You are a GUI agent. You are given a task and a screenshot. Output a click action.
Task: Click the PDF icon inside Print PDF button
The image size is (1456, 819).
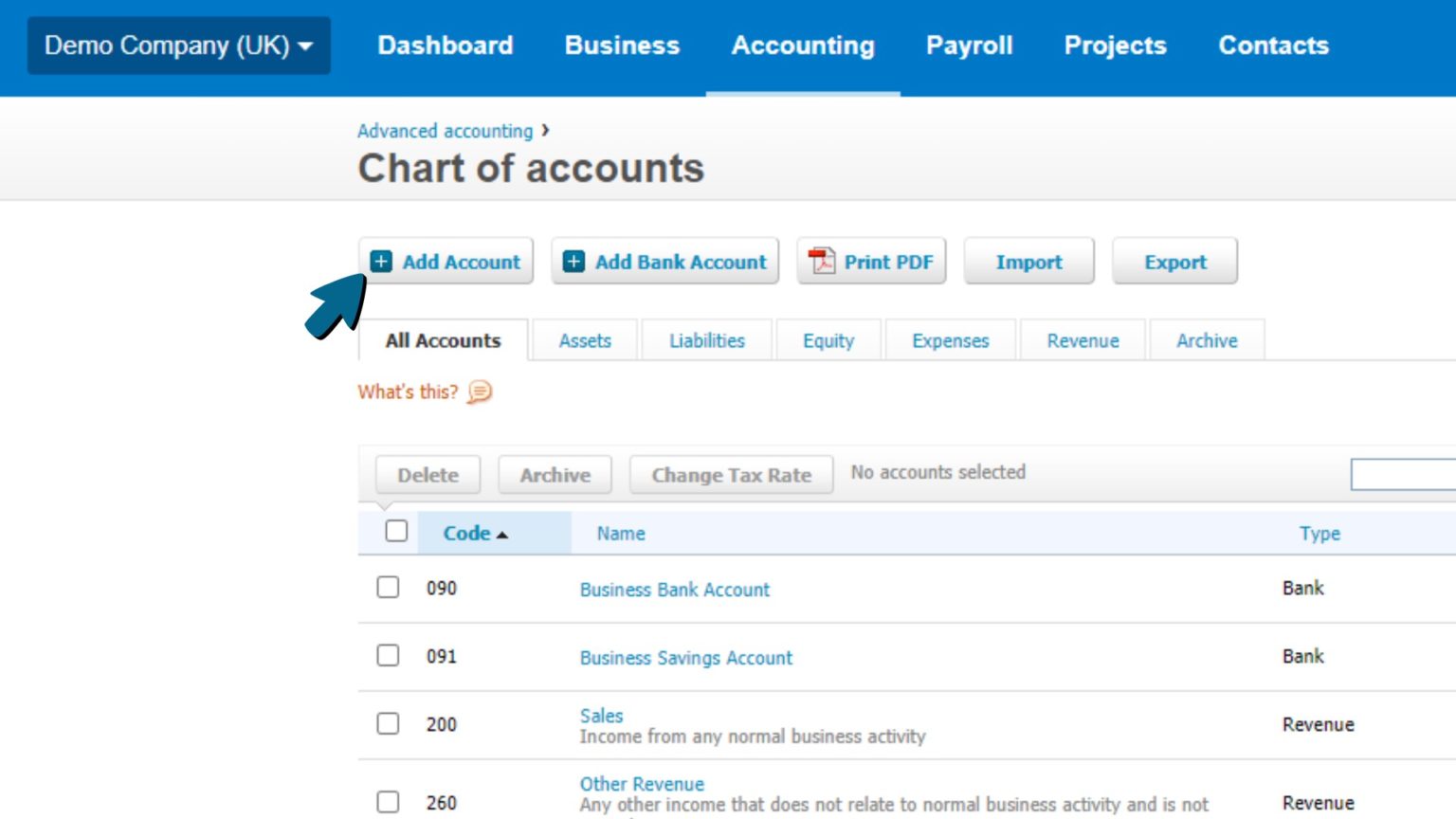(x=823, y=261)
